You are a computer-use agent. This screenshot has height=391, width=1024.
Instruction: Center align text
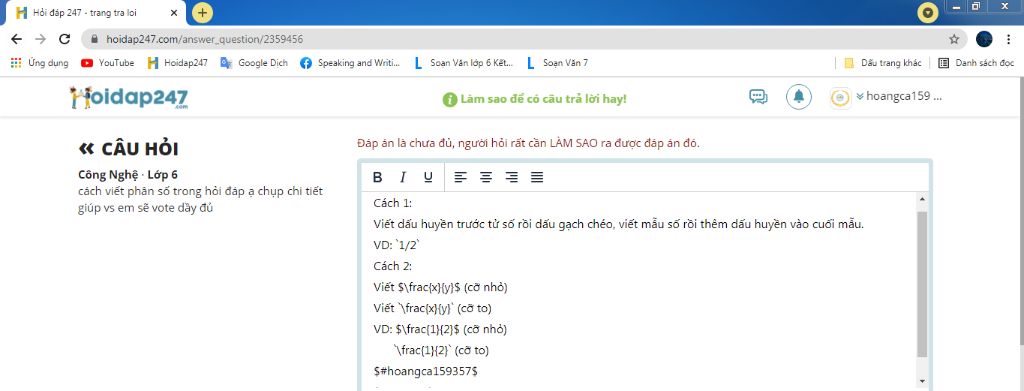point(486,177)
